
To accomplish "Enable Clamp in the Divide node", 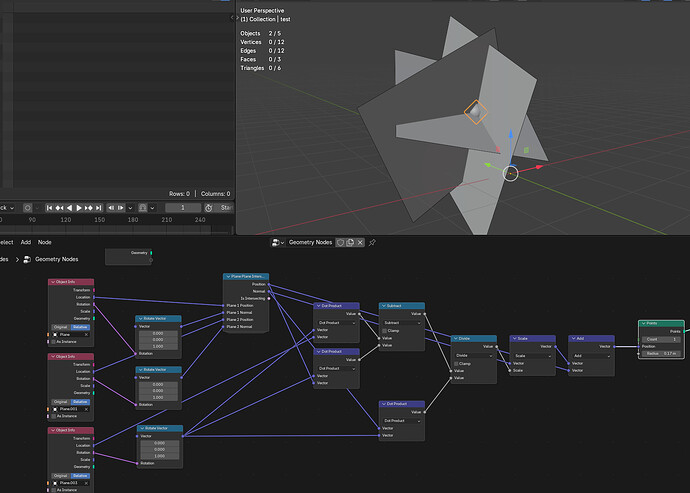I will [x=456, y=364].
